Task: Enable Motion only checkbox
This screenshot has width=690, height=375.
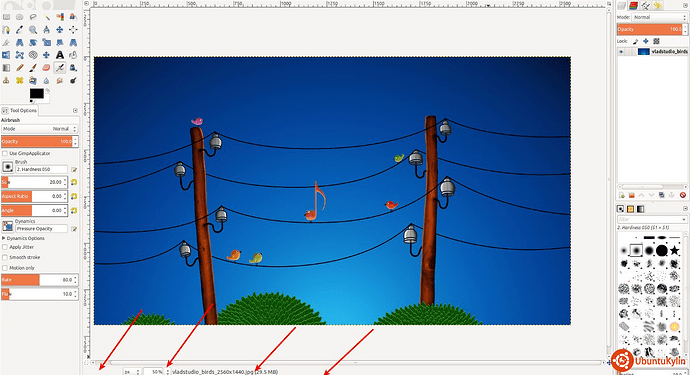Action: pyautogui.click(x=5, y=268)
